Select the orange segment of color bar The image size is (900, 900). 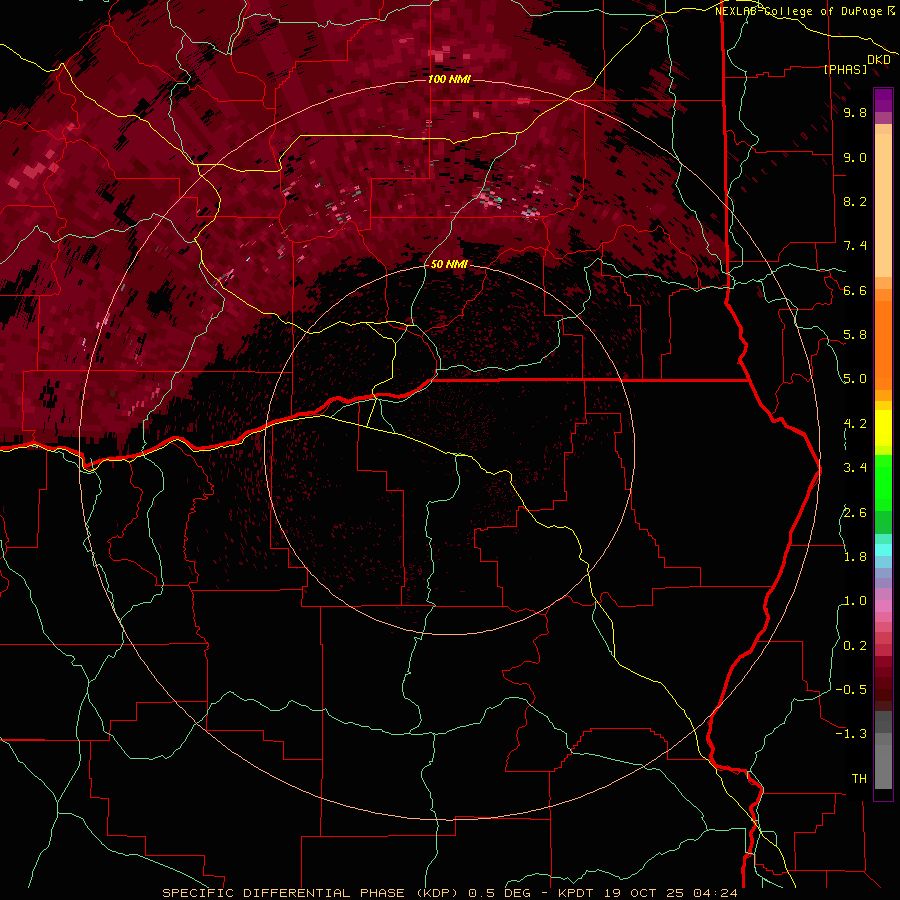(883, 344)
